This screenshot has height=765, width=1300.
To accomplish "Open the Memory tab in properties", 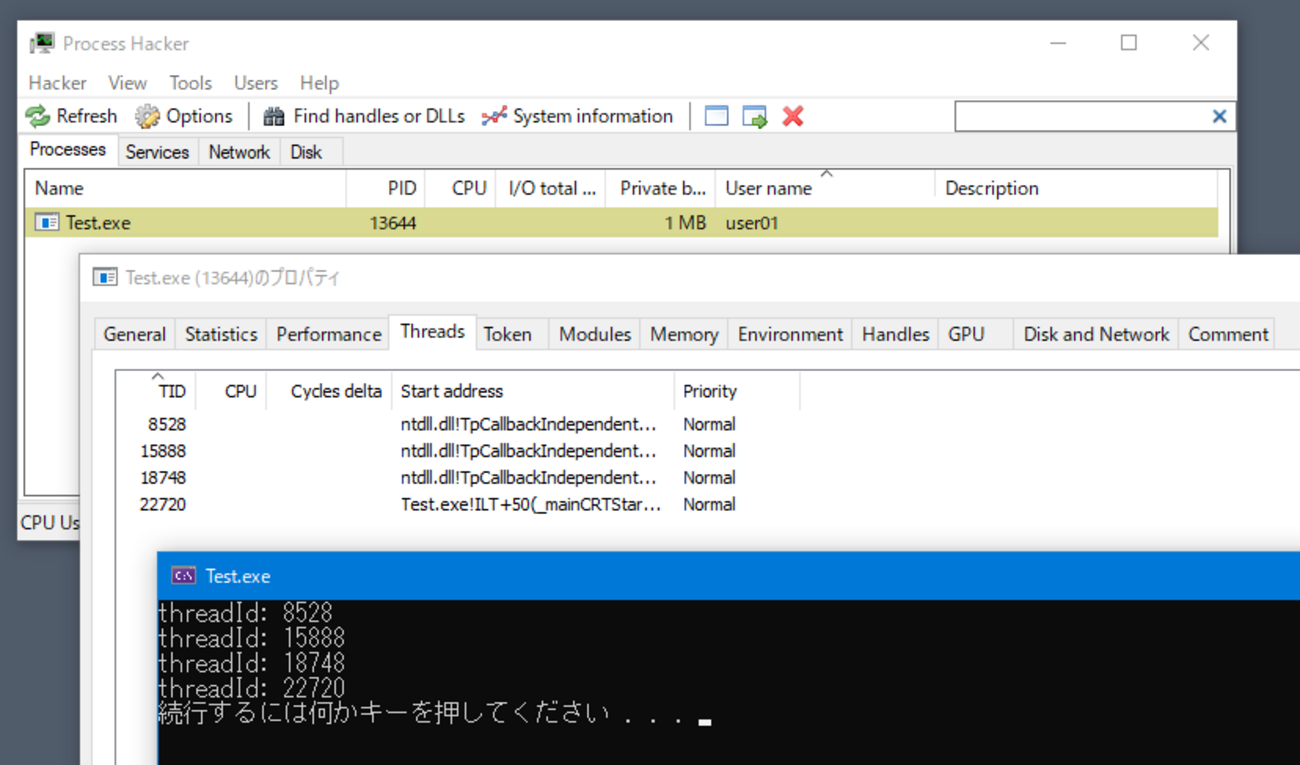I will [684, 334].
